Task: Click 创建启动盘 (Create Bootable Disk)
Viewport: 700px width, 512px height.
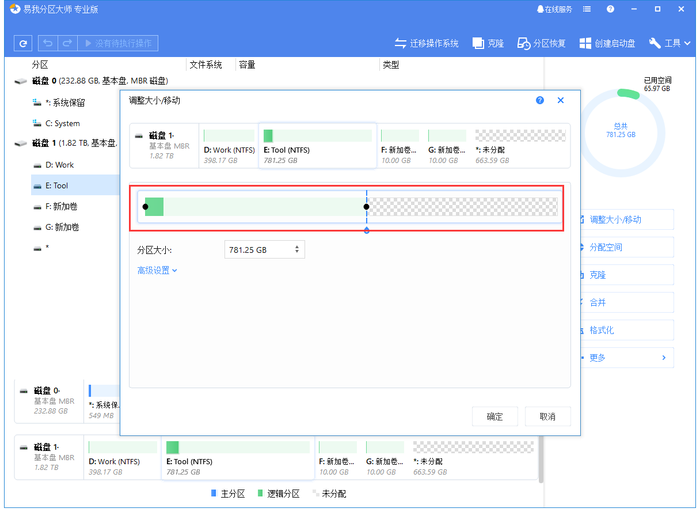Action: click(x=606, y=44)
